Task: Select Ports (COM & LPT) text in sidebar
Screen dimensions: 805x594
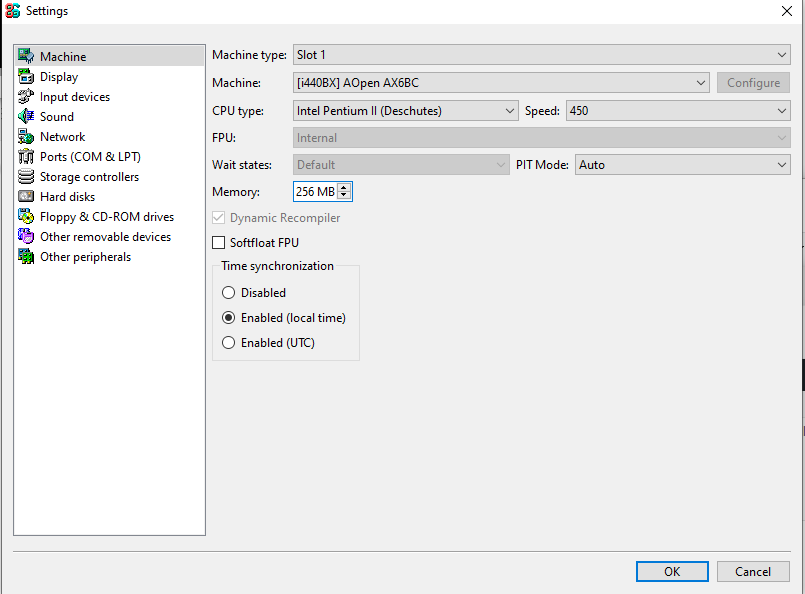Action: [x=90, y=157]
